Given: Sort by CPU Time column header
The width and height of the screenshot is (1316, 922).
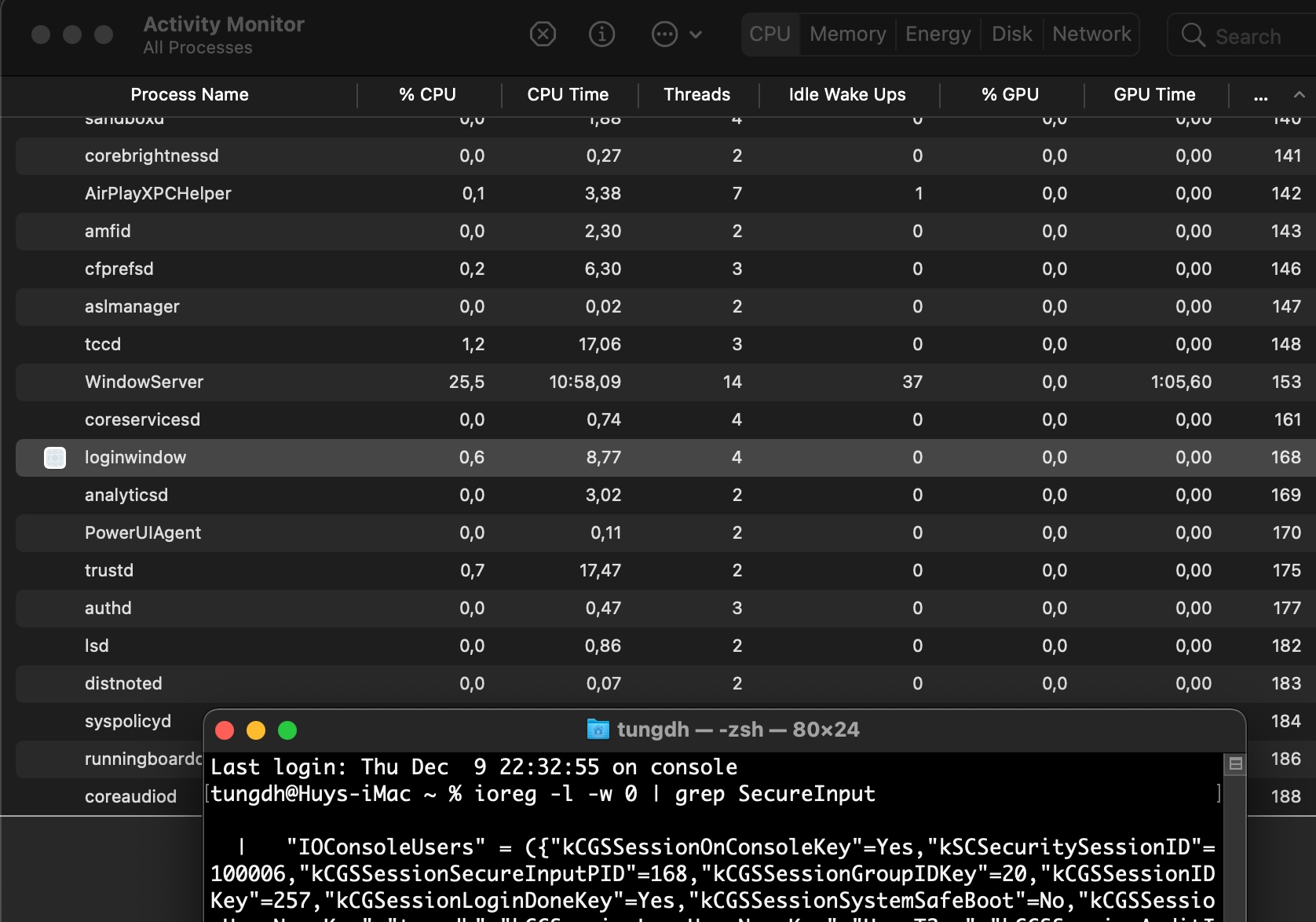Looking at the screenshot, I should (x=568, y=95).
